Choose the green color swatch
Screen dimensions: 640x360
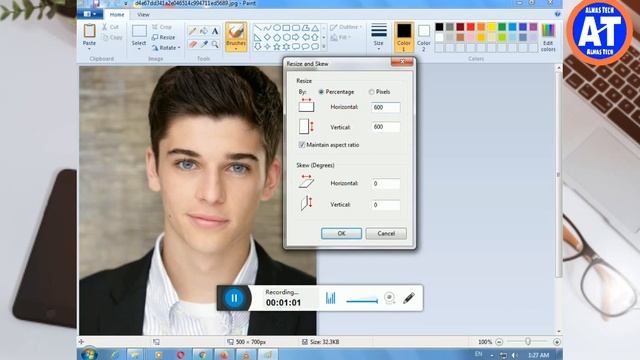502,27
